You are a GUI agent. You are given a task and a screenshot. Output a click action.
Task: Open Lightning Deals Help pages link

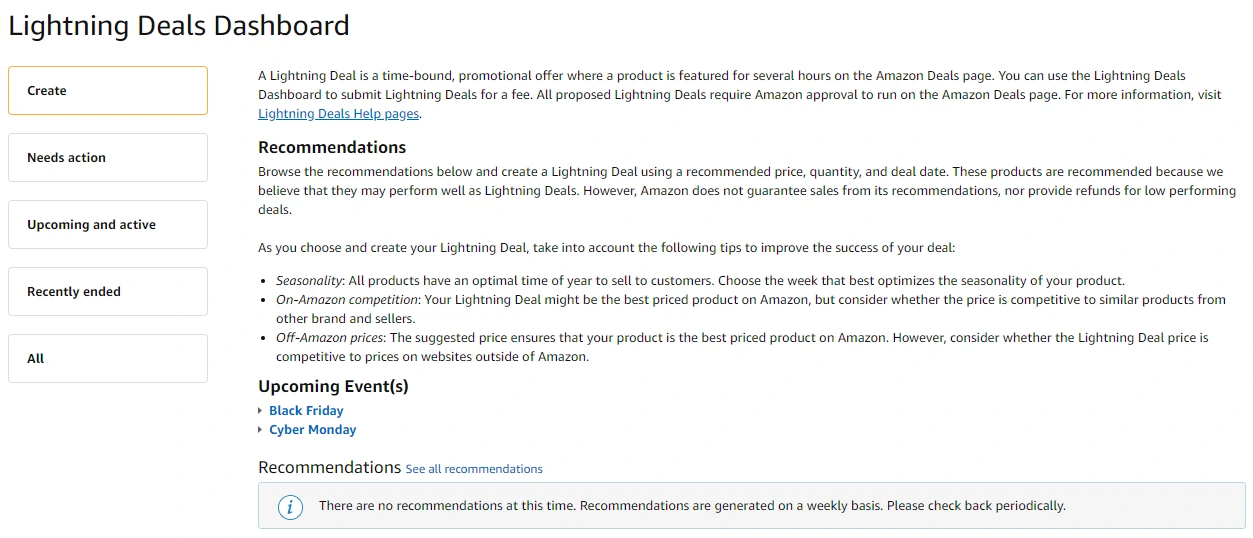pyautogui.click(x=338, y=114)
